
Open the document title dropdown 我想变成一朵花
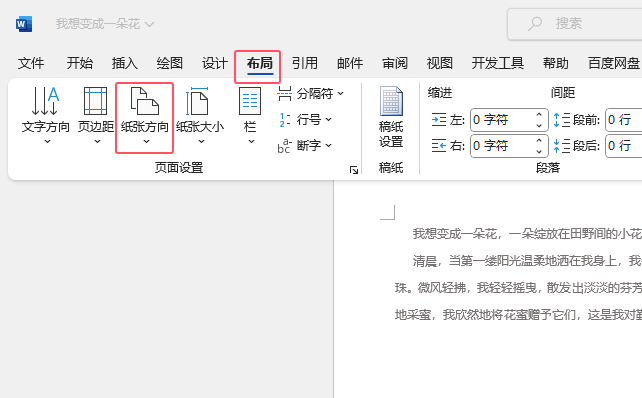tap(105, 24)
